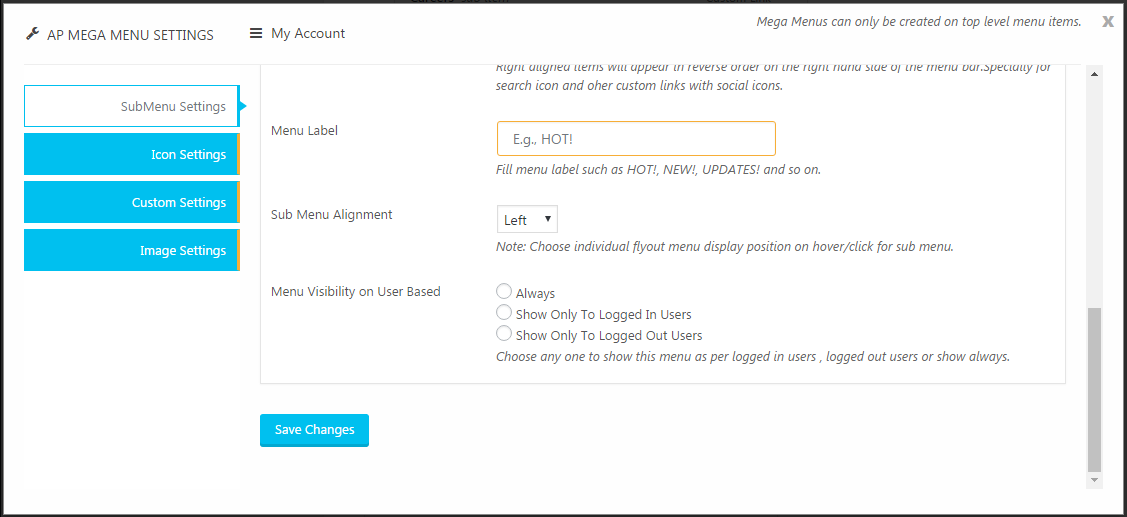Select the Always visibility radio button
The width and height of the screenshot is (1127, 517).
(504, 291)
